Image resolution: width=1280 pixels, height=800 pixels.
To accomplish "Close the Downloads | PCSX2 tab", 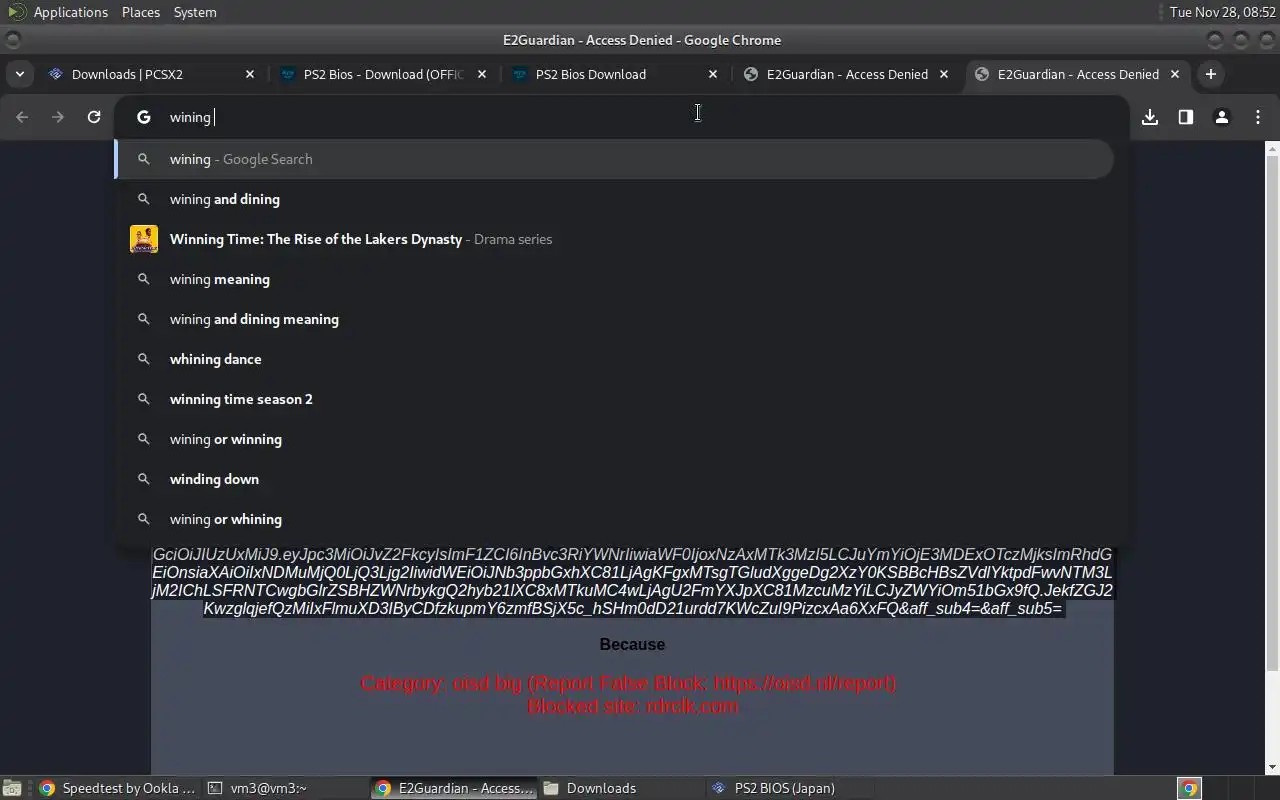I will click(250, 74).
